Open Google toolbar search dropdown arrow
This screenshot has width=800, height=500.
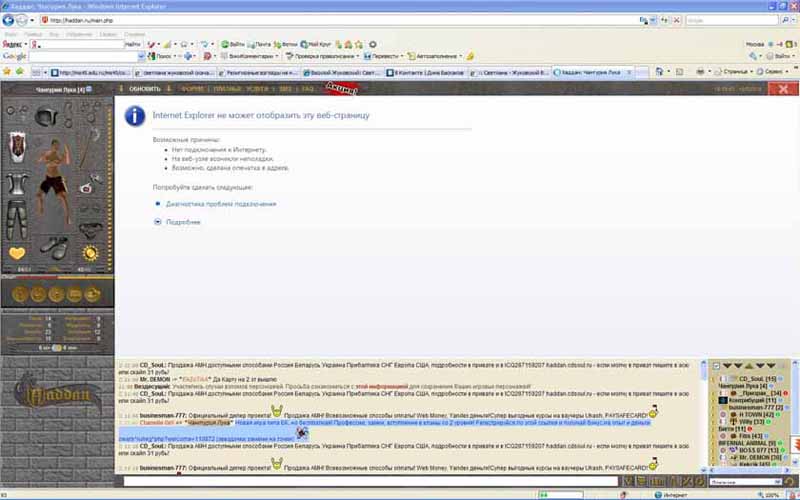141,56
